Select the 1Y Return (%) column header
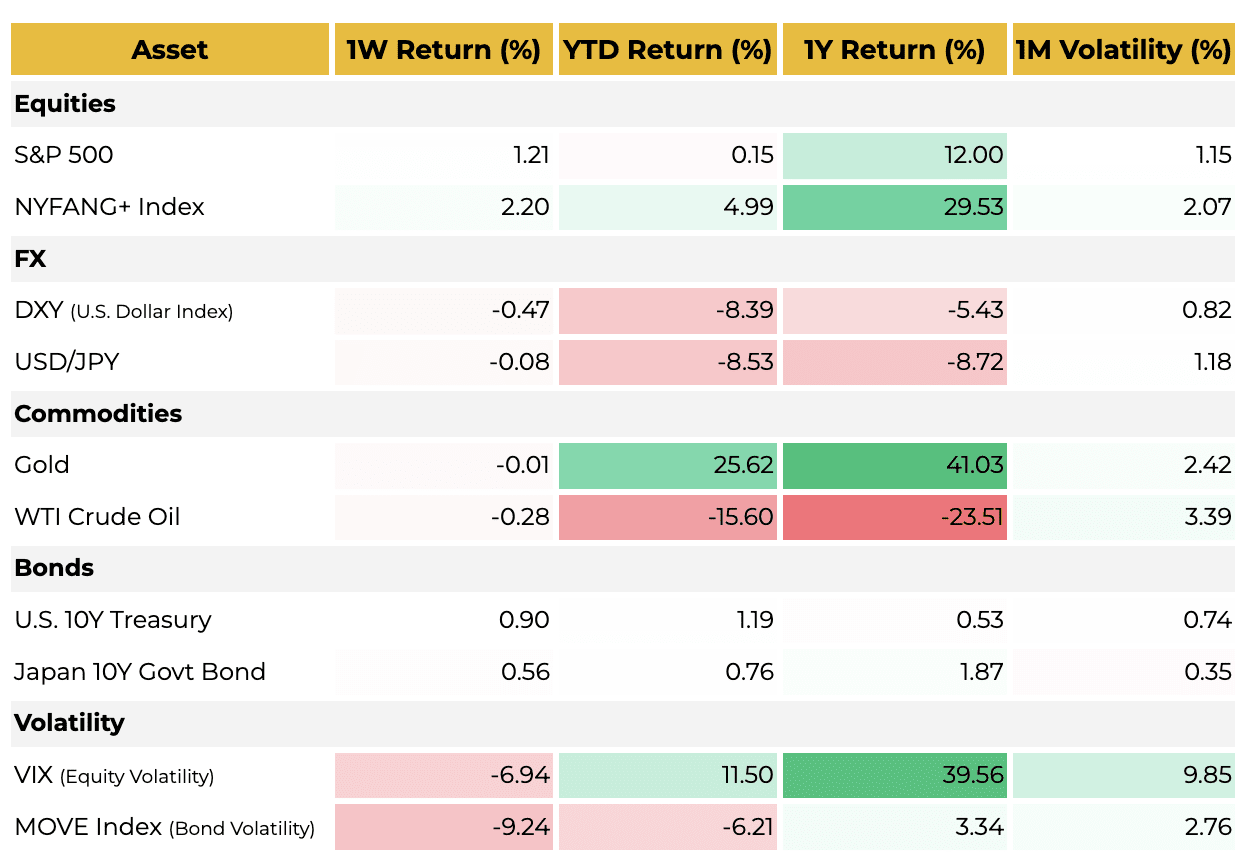Screen dimensions: 1248x864 (x=895, y=49)
